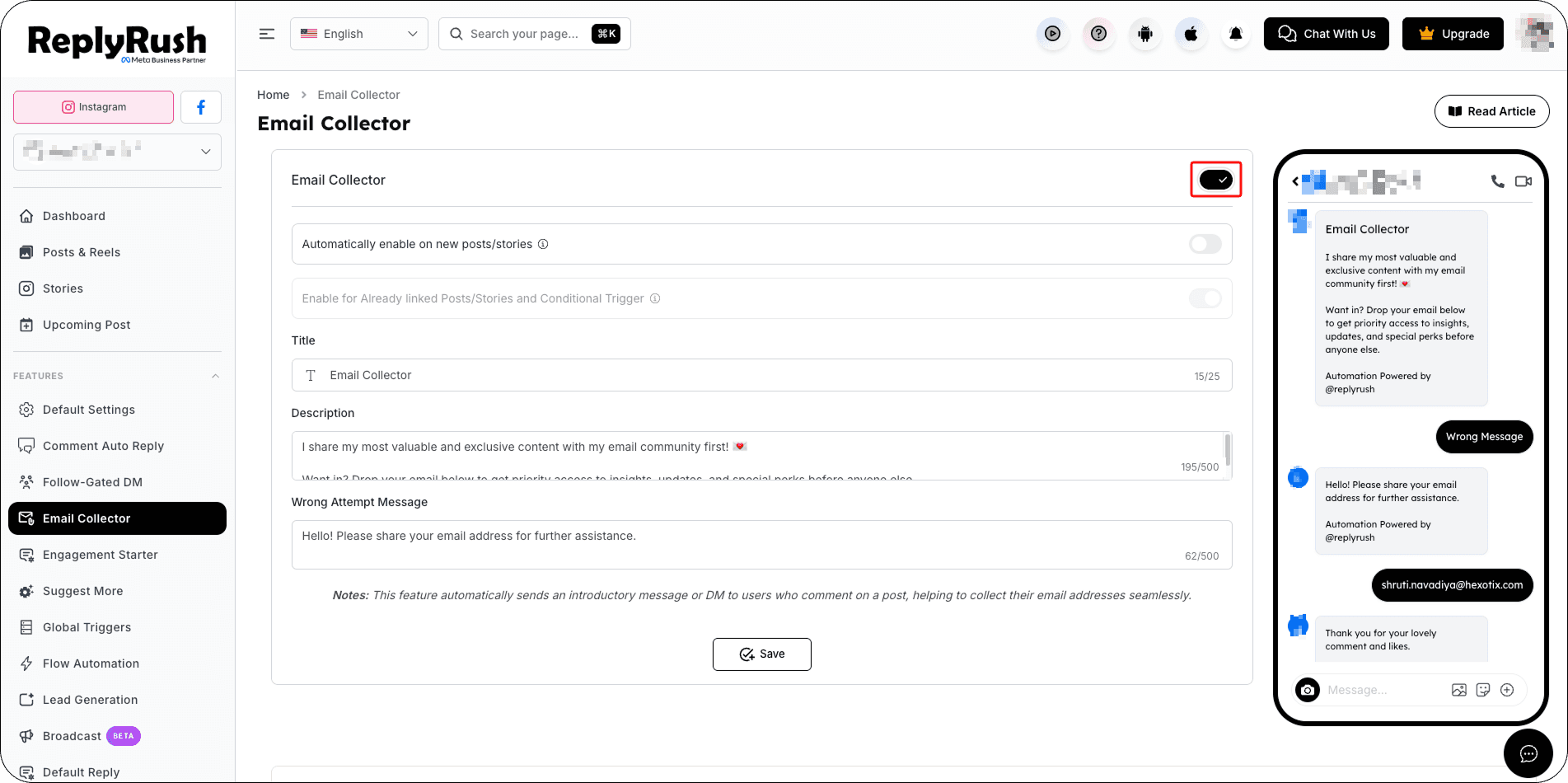Open the user profile avatar
Screen dimensions: 1568x783
pyautogui.click(x=1535, y=34)
